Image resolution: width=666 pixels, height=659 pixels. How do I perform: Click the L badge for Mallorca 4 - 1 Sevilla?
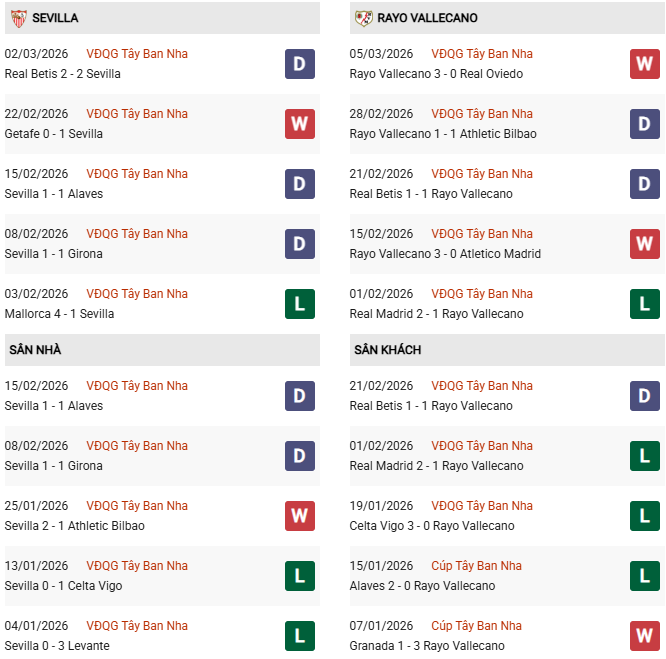[x=299, y=304]
